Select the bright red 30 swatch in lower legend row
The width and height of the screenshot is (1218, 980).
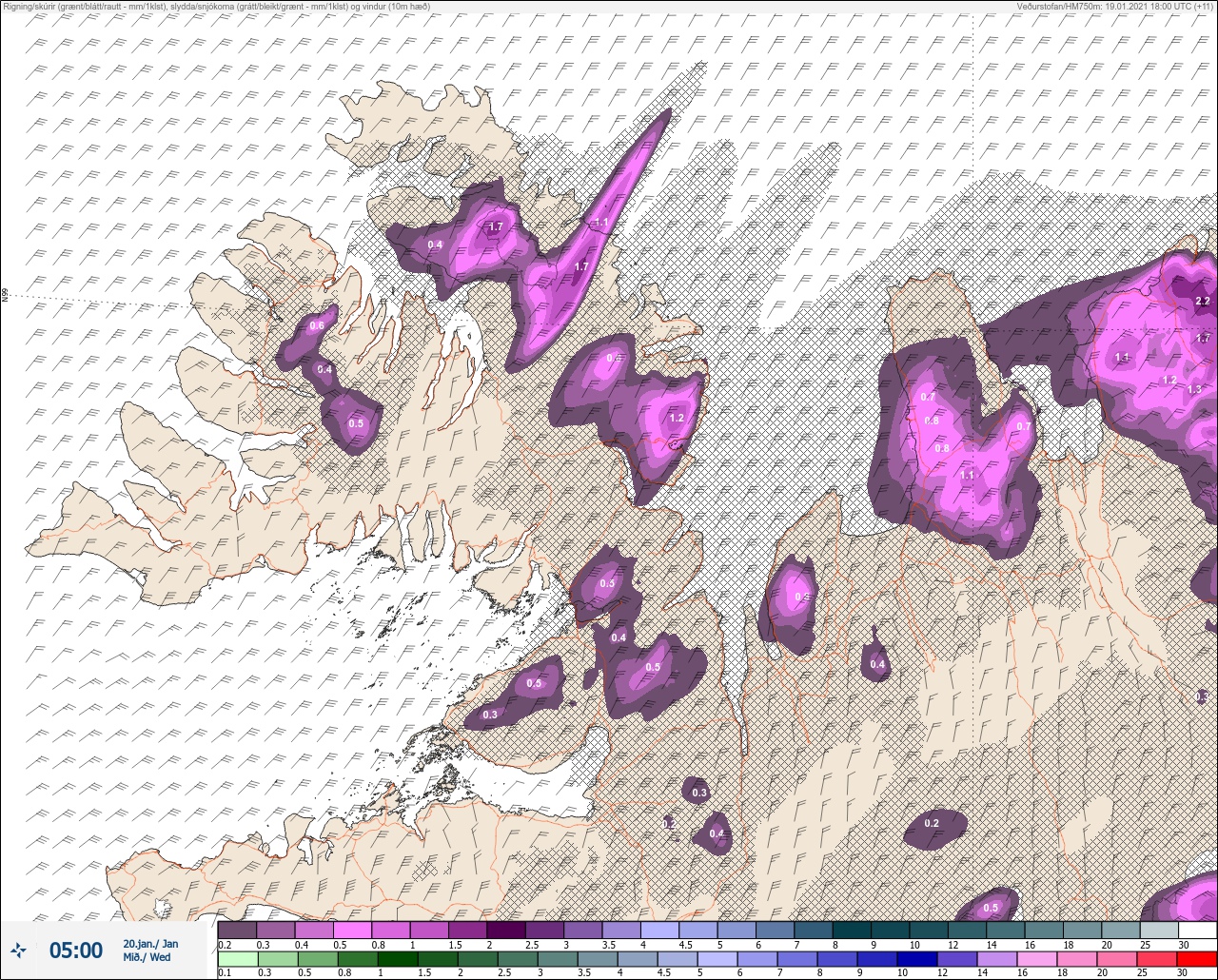1197,958
